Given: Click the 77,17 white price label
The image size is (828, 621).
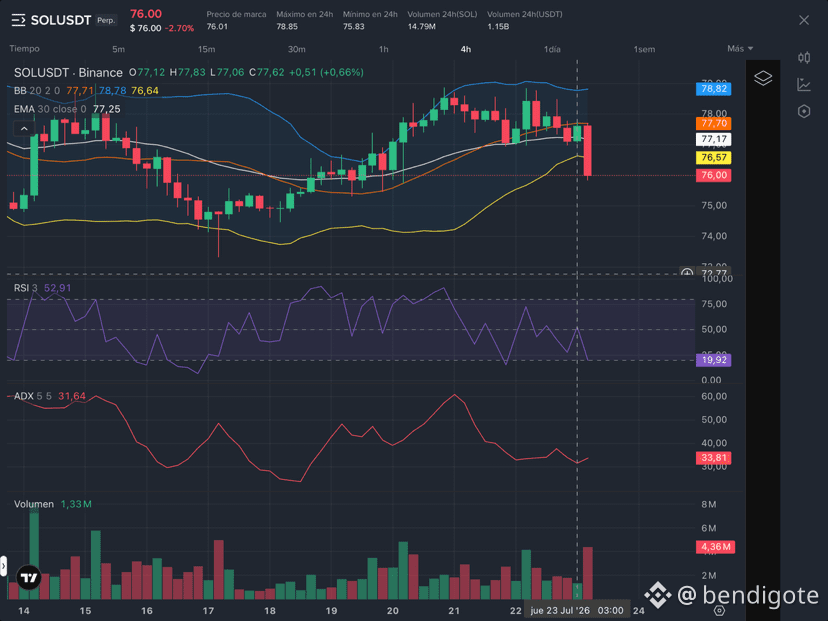Looking at the screenshot, I should (x=713, y=139).
